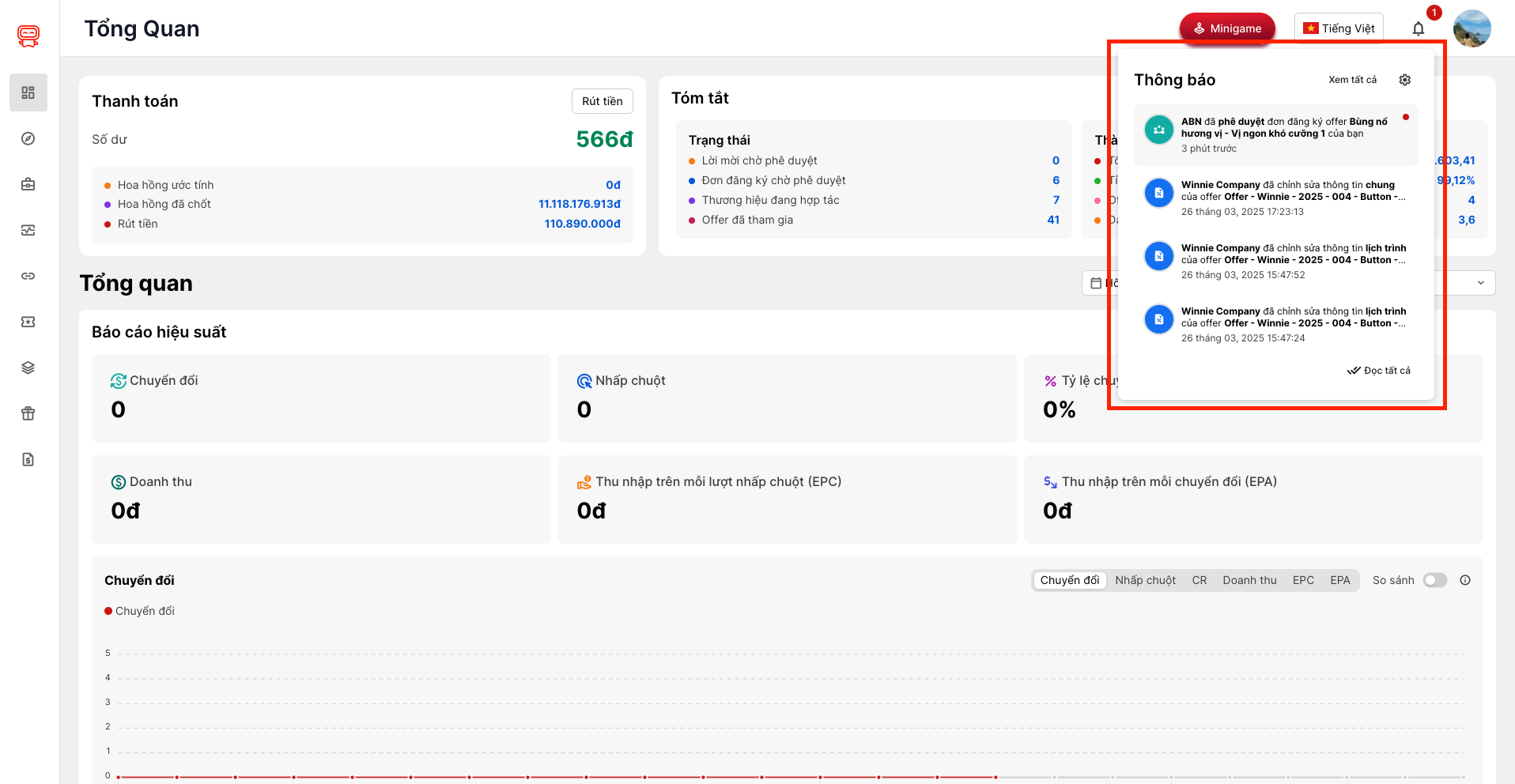Expand dropdown chevron right of date filter
This screenshot has width=1515, height=784.
(x=1480, y=283)
